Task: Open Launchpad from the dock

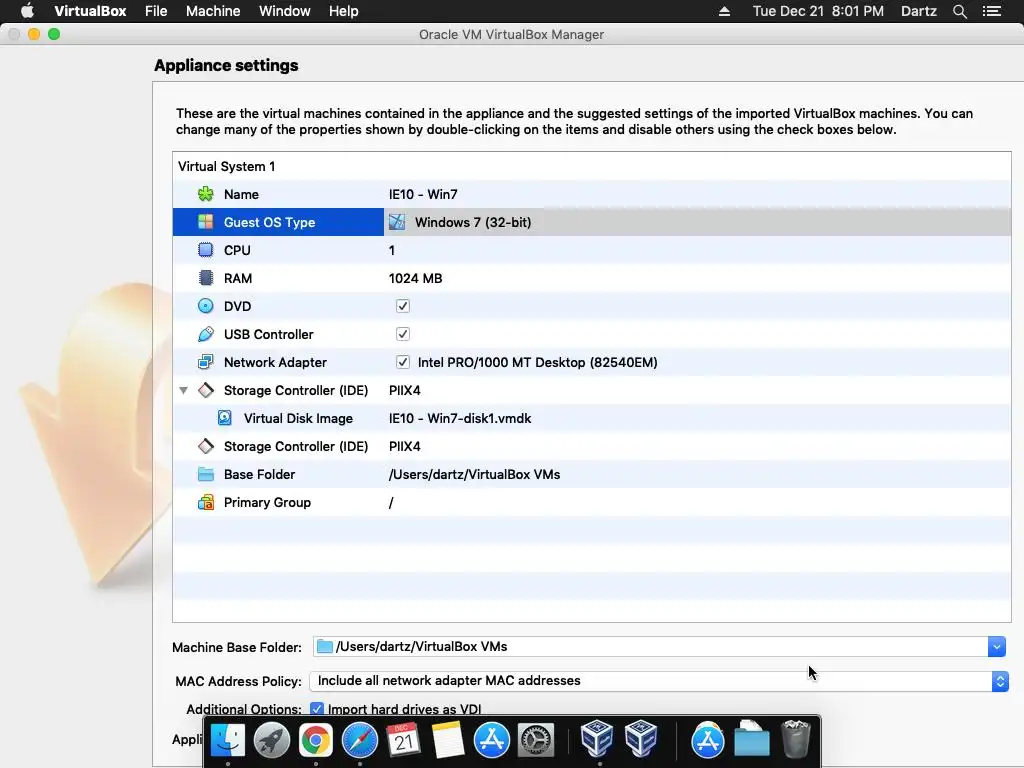Action: coord(272,740)
